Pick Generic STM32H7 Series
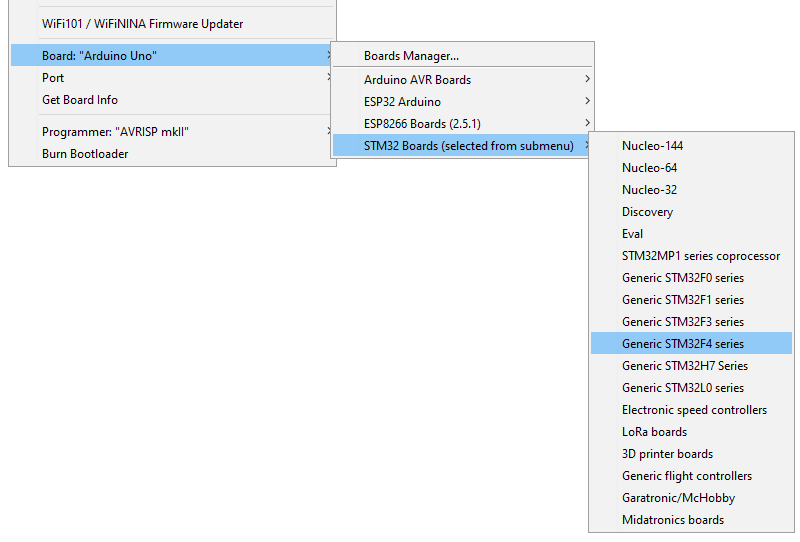 pos(691,365)
